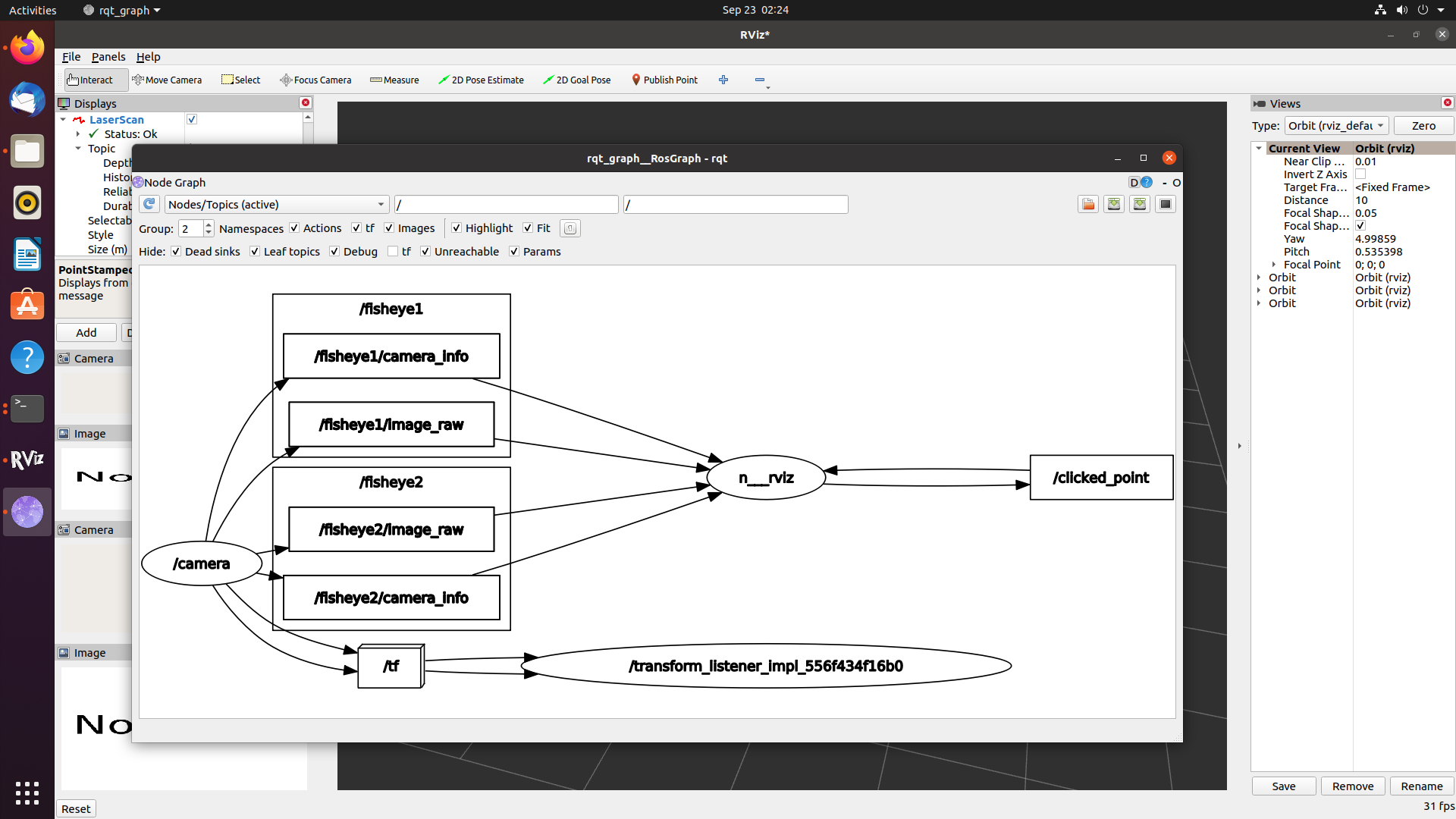Select the Publish Point tool
This screenshot has height=819, width=1456.
pos(664,80)
